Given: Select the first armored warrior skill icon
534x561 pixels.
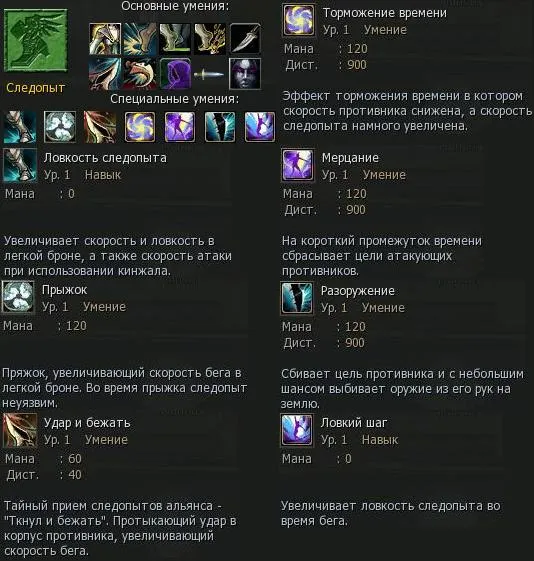Looking at the screenshot, I should (x=105, y=39).
